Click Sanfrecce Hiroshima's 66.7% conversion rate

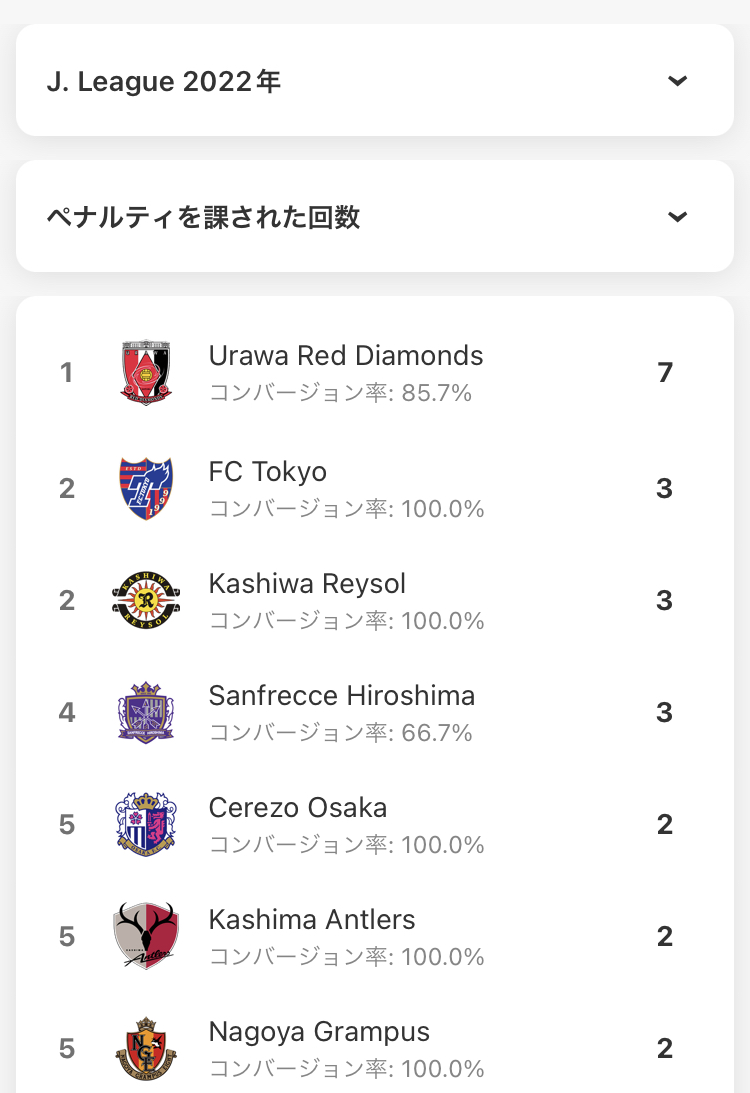(341, 733)
